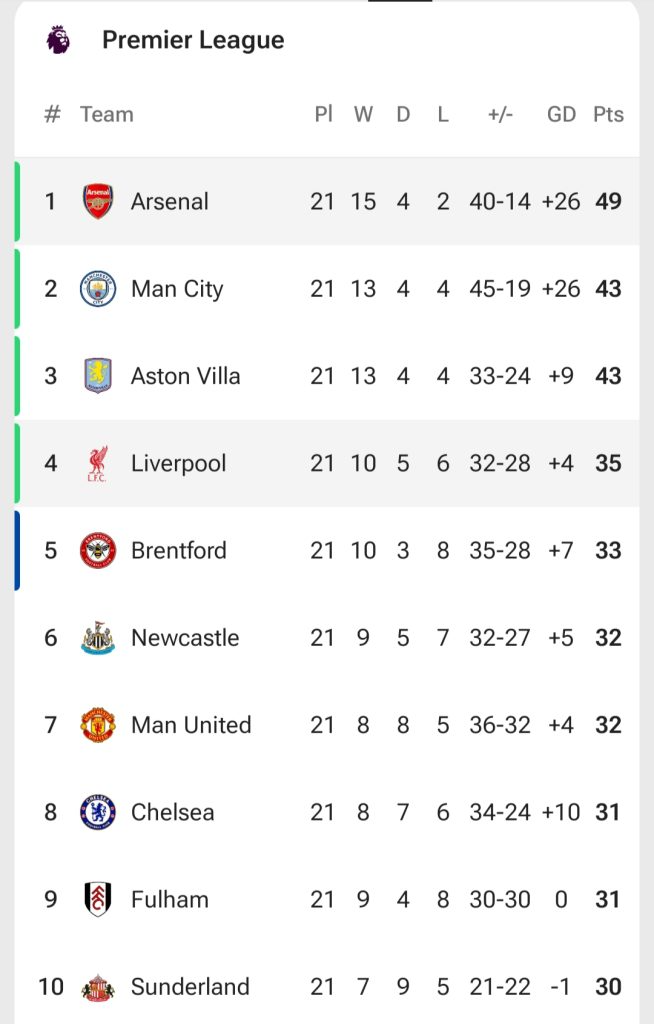The width and height of the screenshot is (654, 1024).
Task: Sort table by Pts column header
Action: coord(608,114)
